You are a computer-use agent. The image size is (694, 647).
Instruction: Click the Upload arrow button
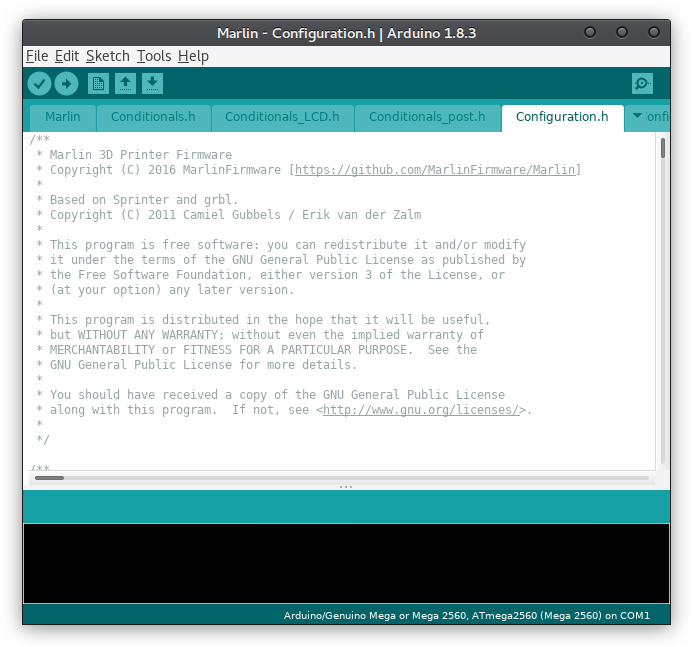pos(66,84)
